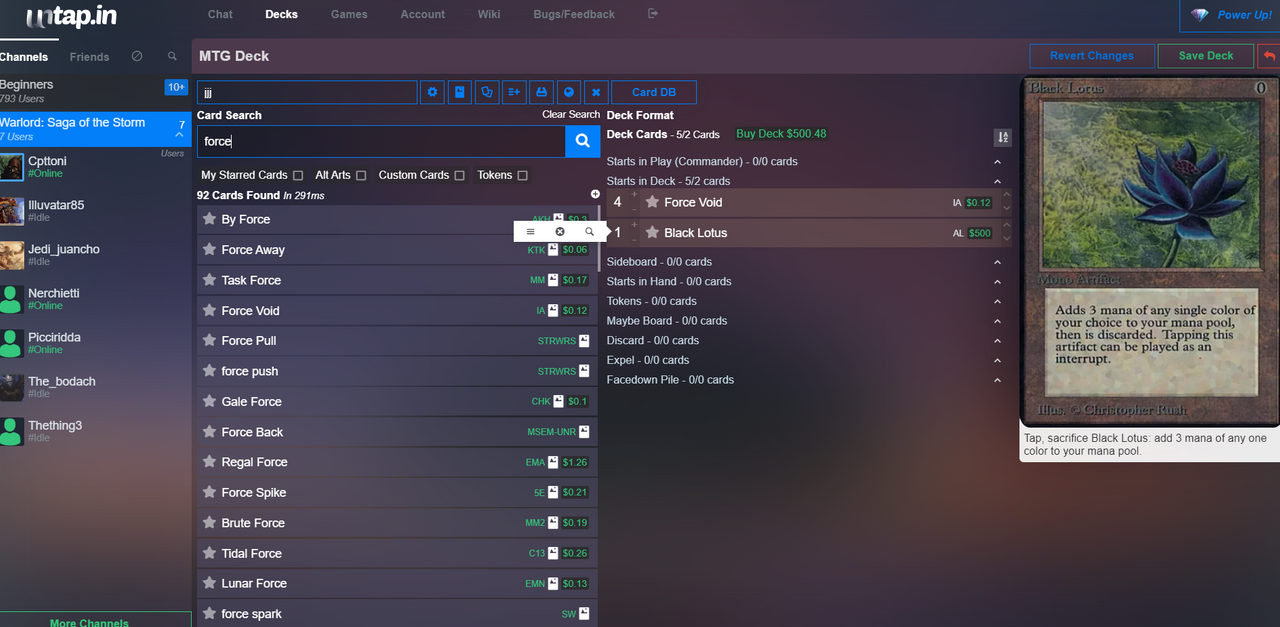Check the Custom Cards checkbox
This screenshot has width=1280, height=627.
point(459,175)
